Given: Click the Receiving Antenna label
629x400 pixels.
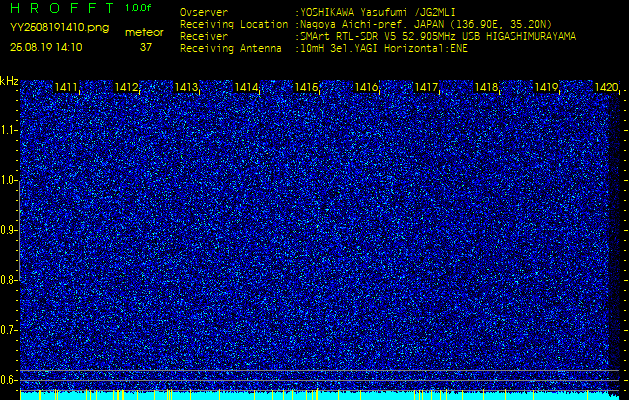Looking at the screenshot, I should pos(231,49).
